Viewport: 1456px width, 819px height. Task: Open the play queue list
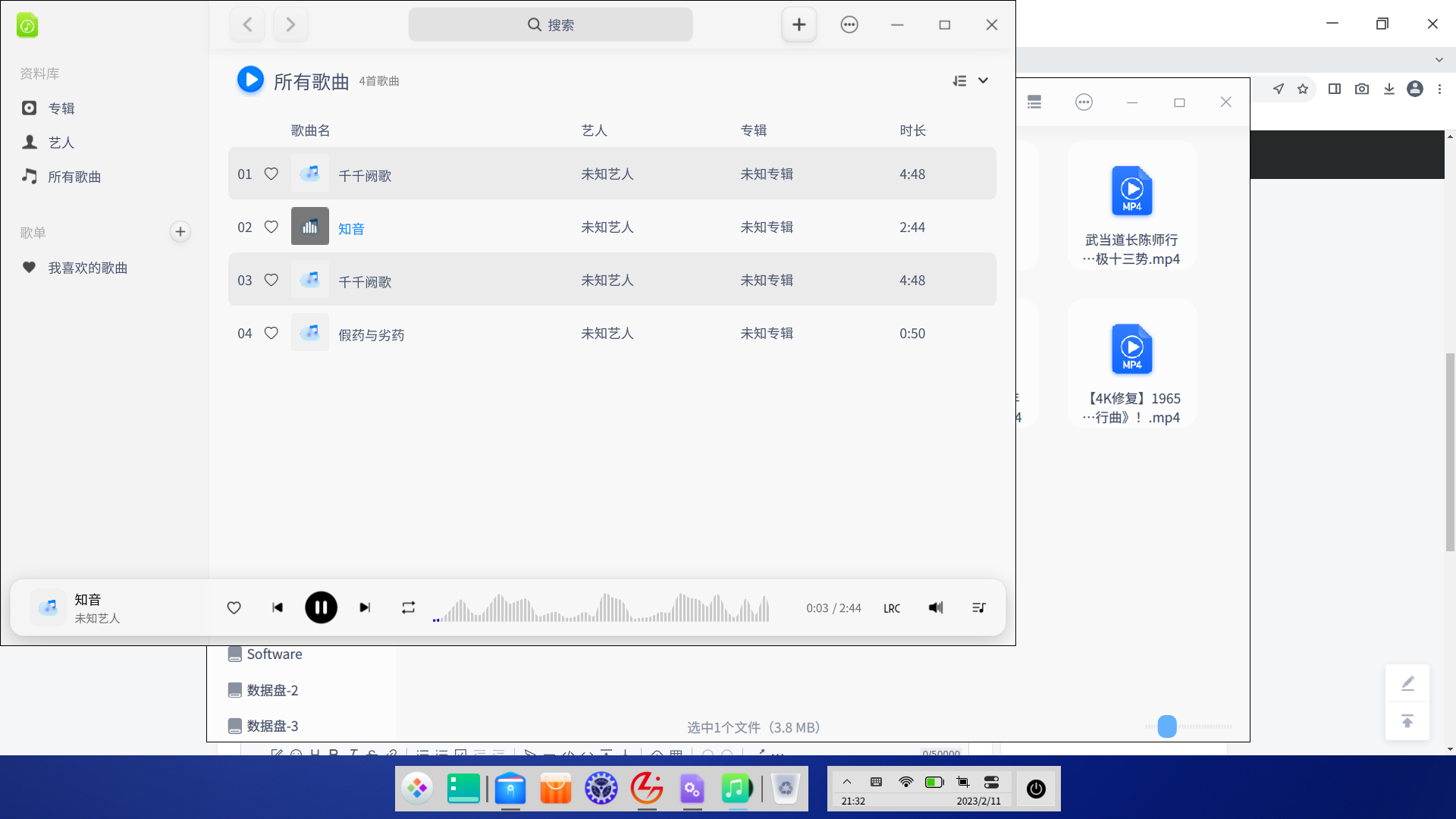[978, 607]
